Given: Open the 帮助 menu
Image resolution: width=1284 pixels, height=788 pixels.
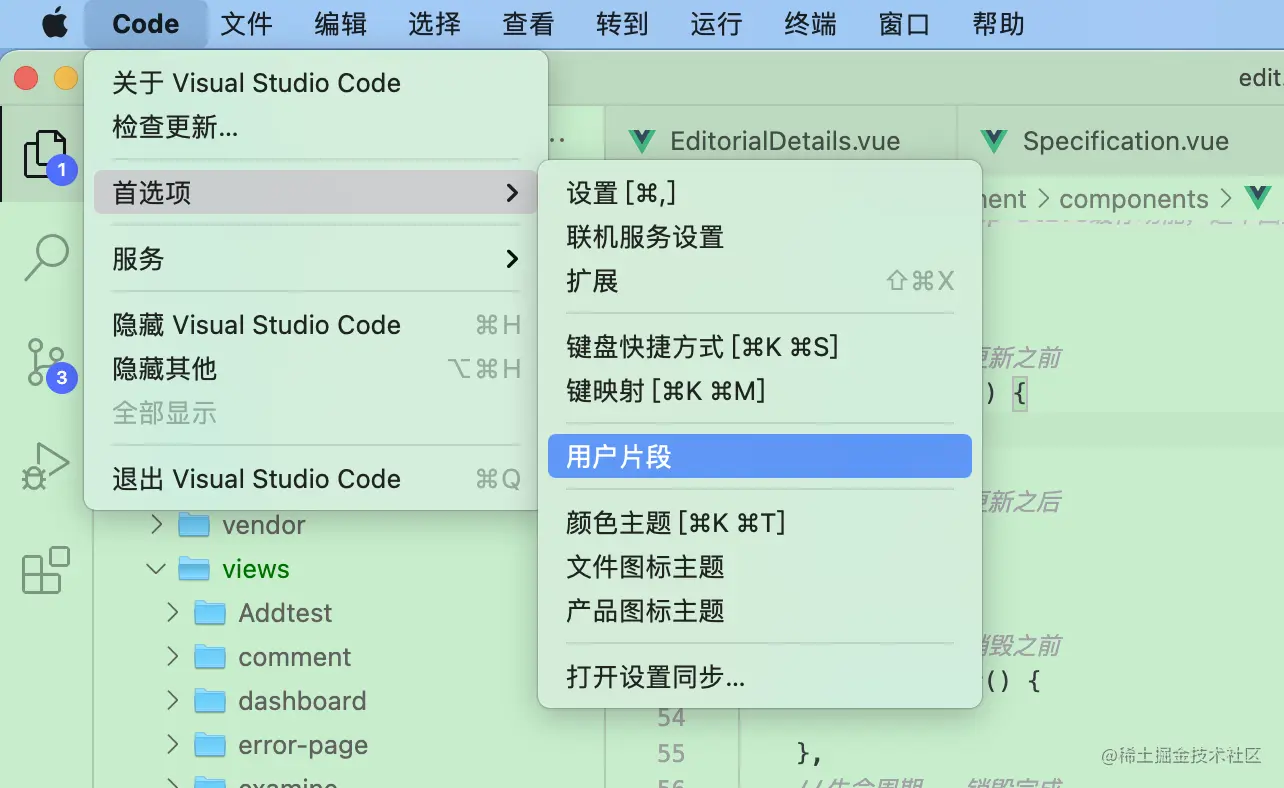Looking at the screenshot, I should [998, 24].
